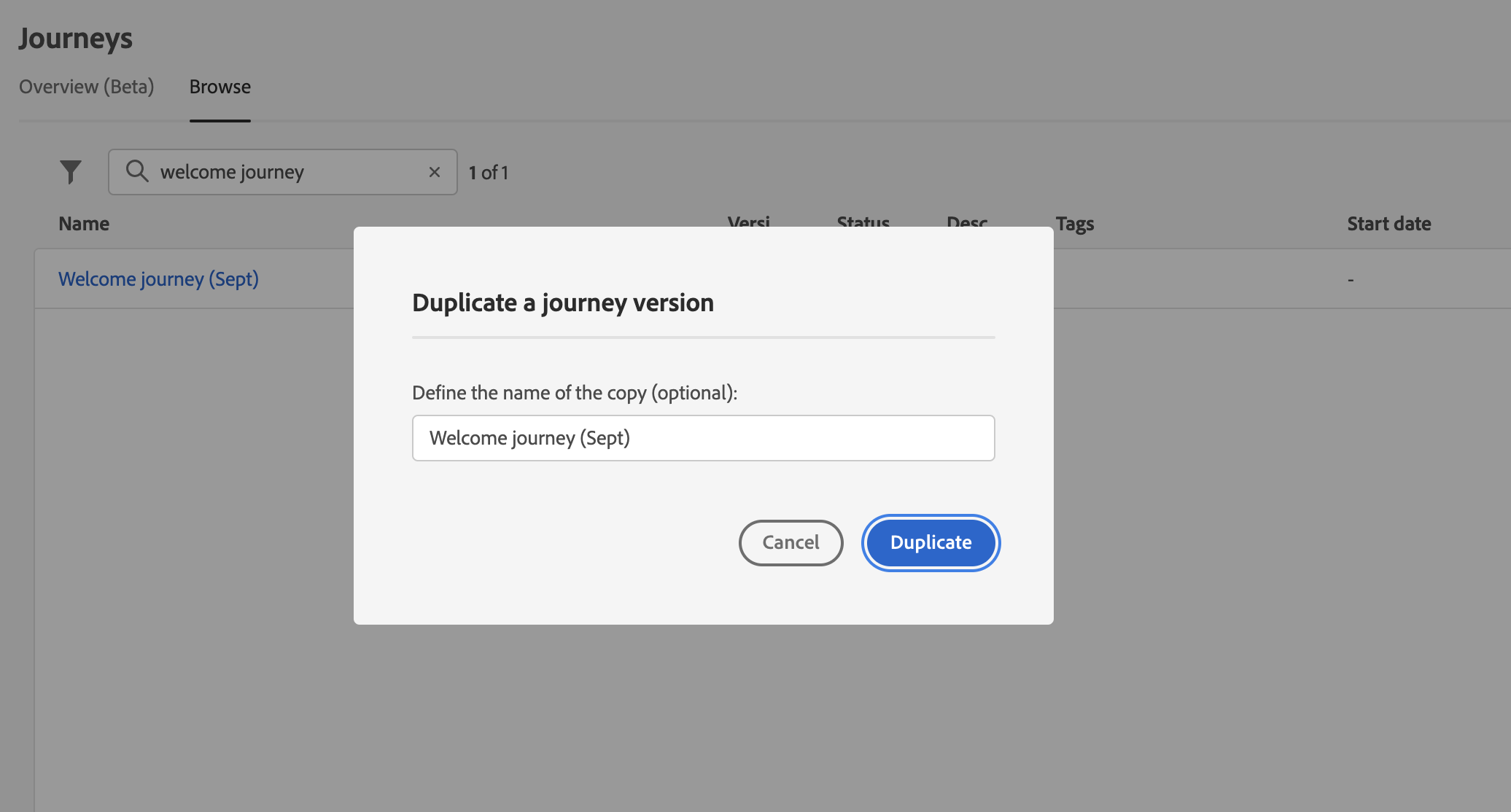Screen dimensions: 1511x812
Task: Click the Status column header
Action: (863, 221)
